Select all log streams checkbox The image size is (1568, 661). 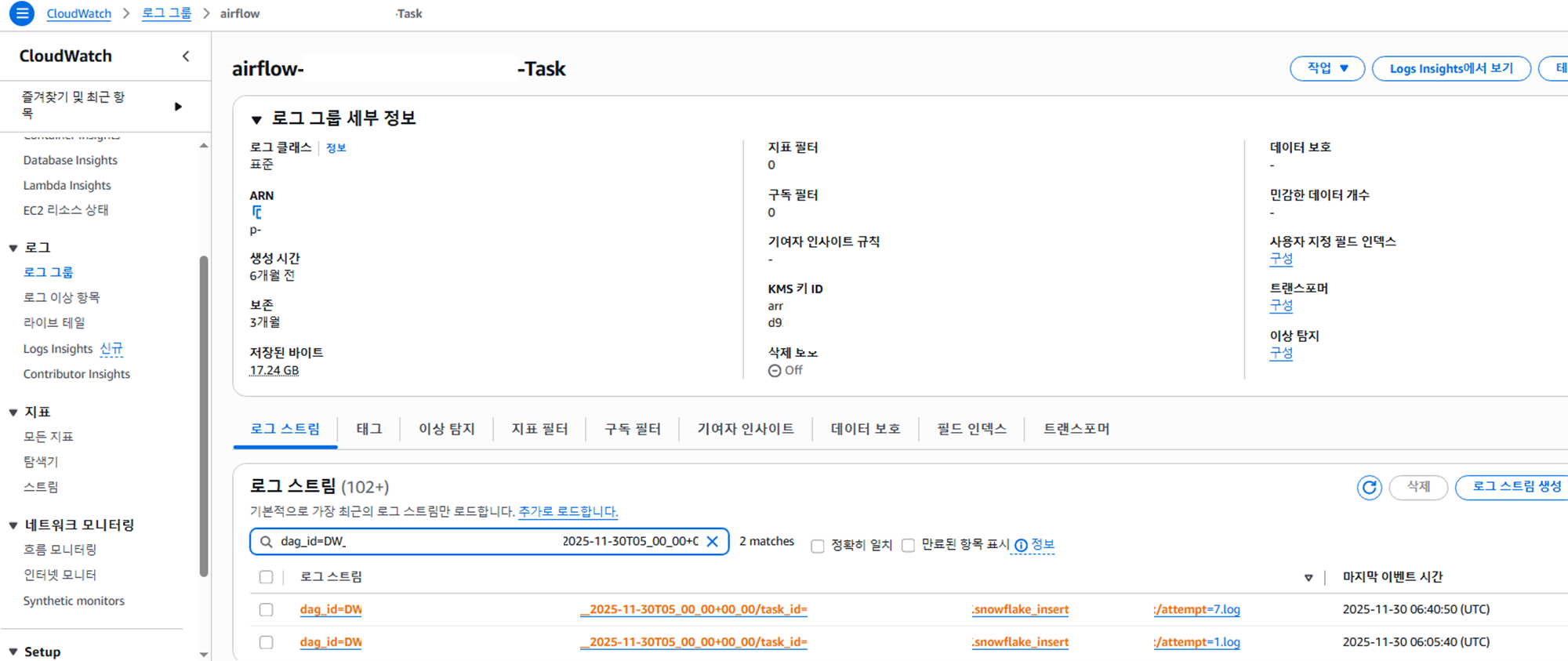click(266, 577)
